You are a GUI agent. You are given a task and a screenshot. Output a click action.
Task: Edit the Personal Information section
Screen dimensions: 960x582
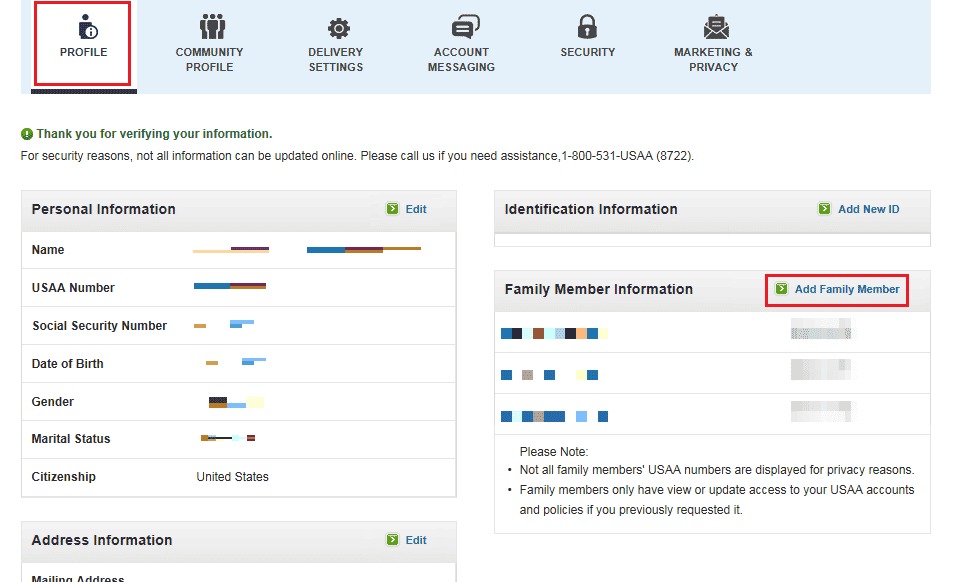coord(416,209)
